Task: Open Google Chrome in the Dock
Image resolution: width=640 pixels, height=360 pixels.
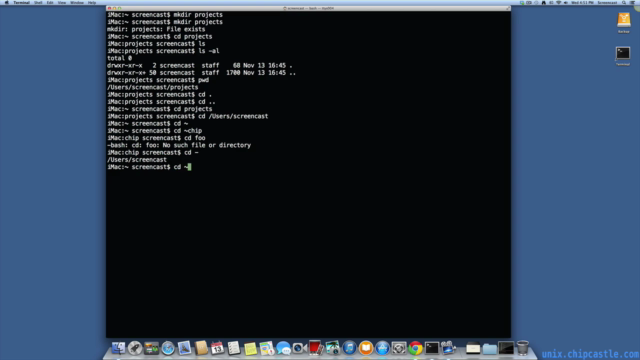Action: pos(415,348)
